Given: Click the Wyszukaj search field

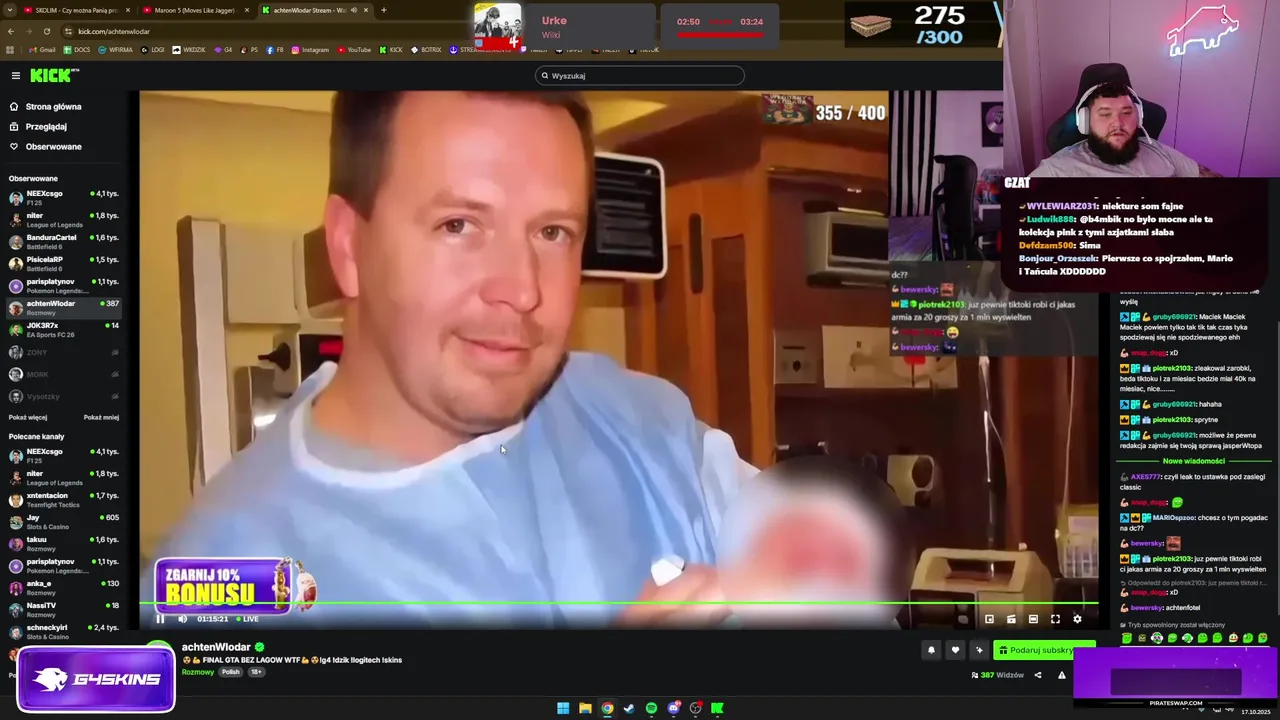Looking at the screenshot, I should click(640, 76).
